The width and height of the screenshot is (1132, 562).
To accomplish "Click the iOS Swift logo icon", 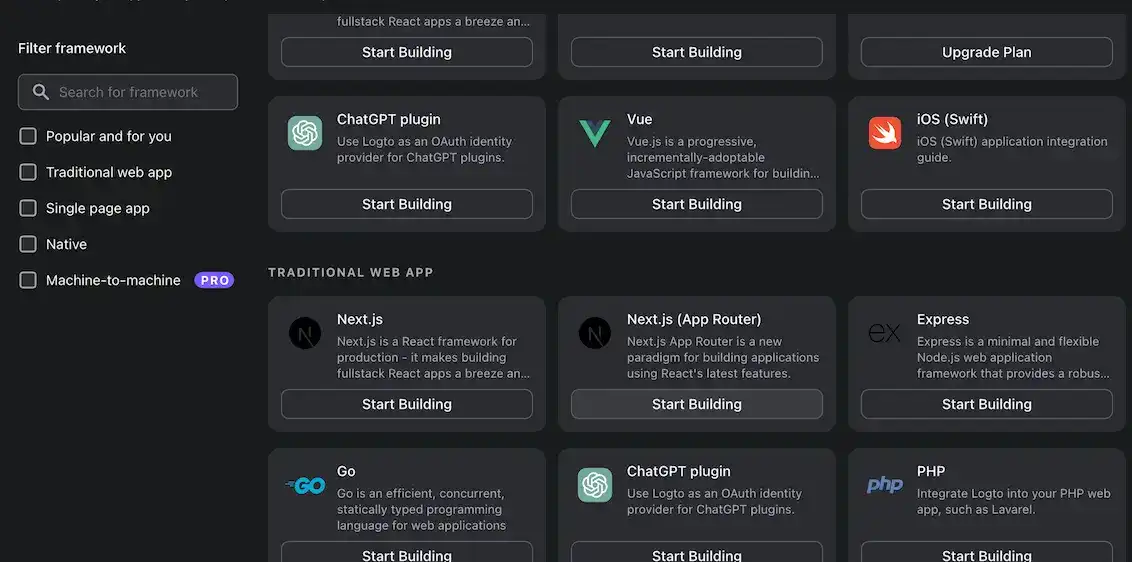I will [885, 133].
